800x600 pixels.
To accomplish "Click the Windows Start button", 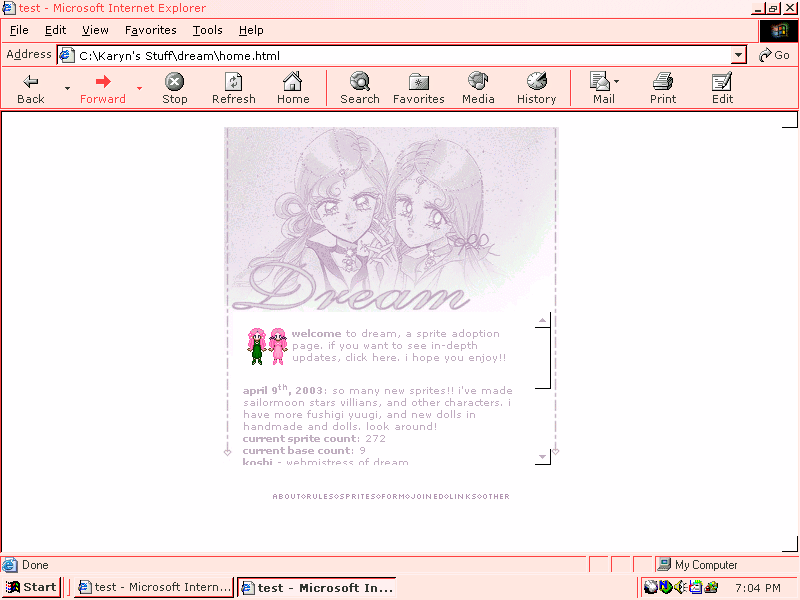I will click(31, 587).
